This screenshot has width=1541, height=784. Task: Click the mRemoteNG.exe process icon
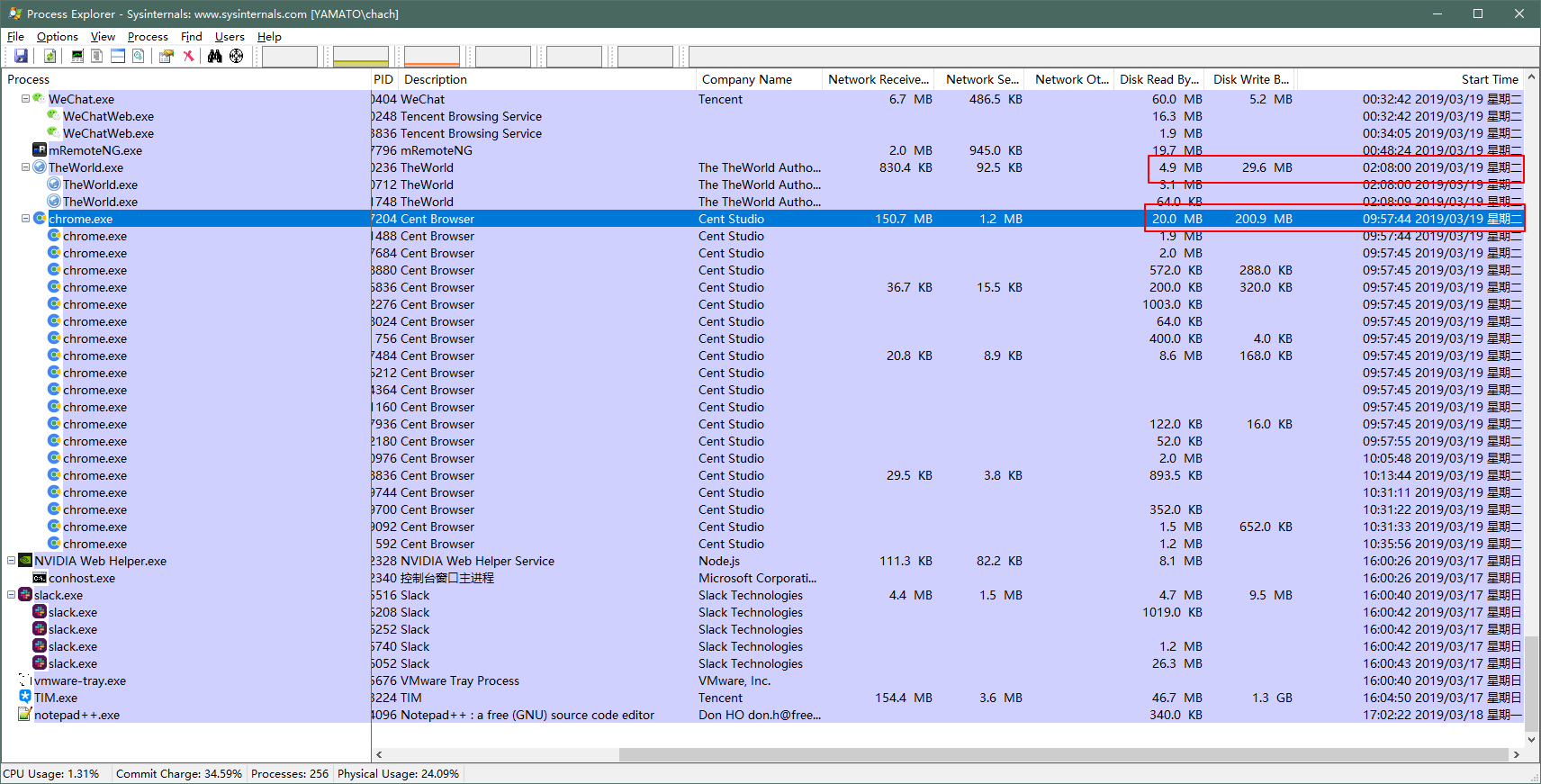(40, 149)
